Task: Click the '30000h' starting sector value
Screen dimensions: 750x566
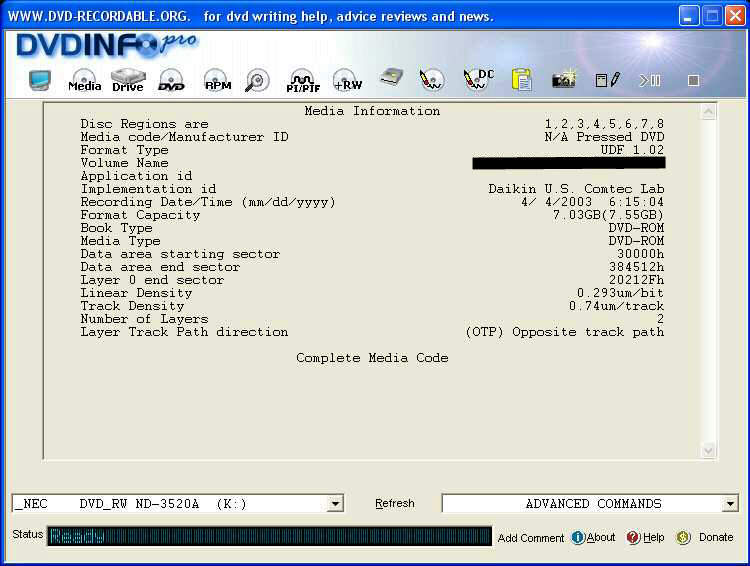Action: coord(640,254)
